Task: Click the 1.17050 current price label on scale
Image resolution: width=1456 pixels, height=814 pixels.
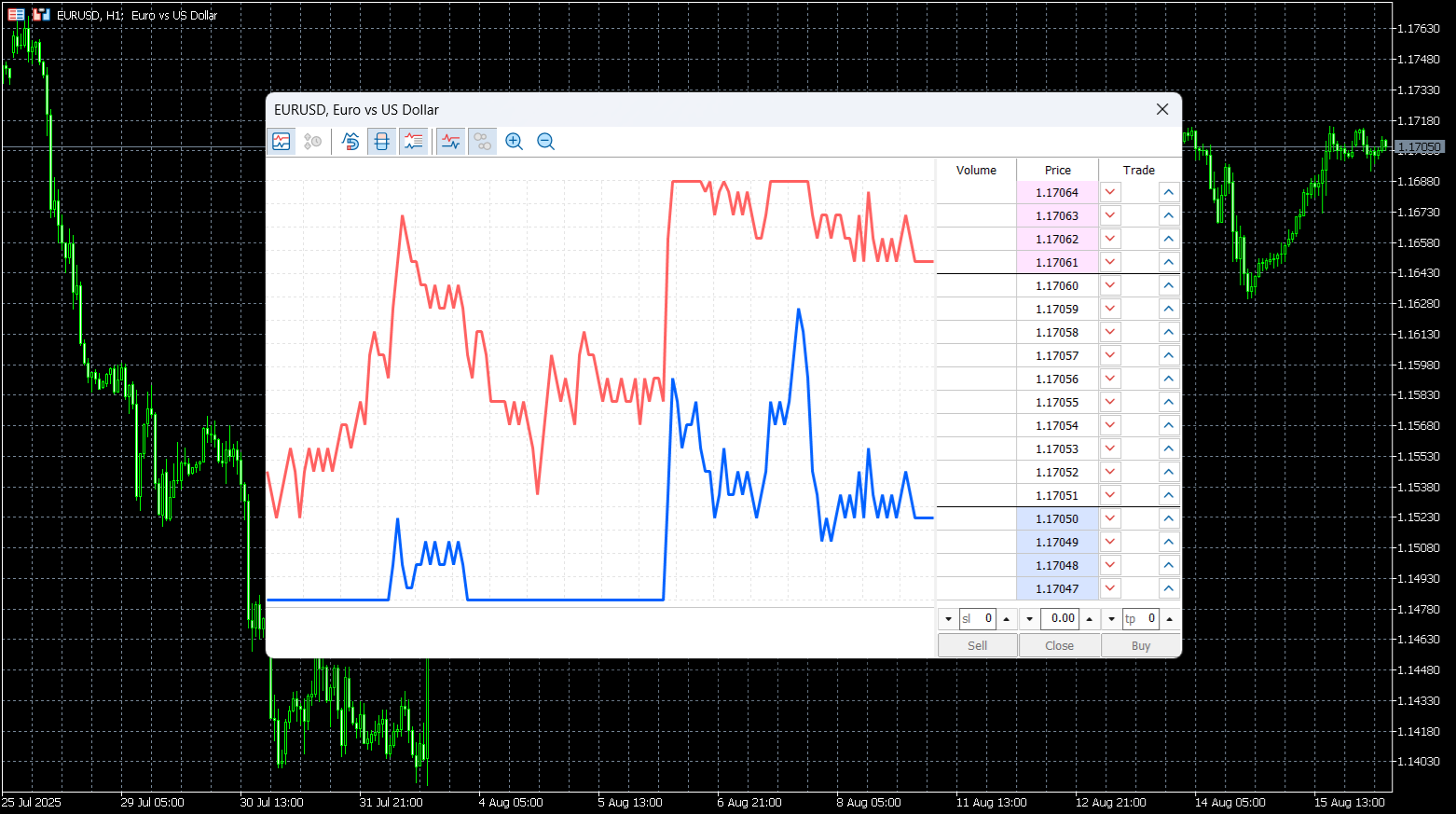Action: pyautogui.click(x=1420, y=147)
